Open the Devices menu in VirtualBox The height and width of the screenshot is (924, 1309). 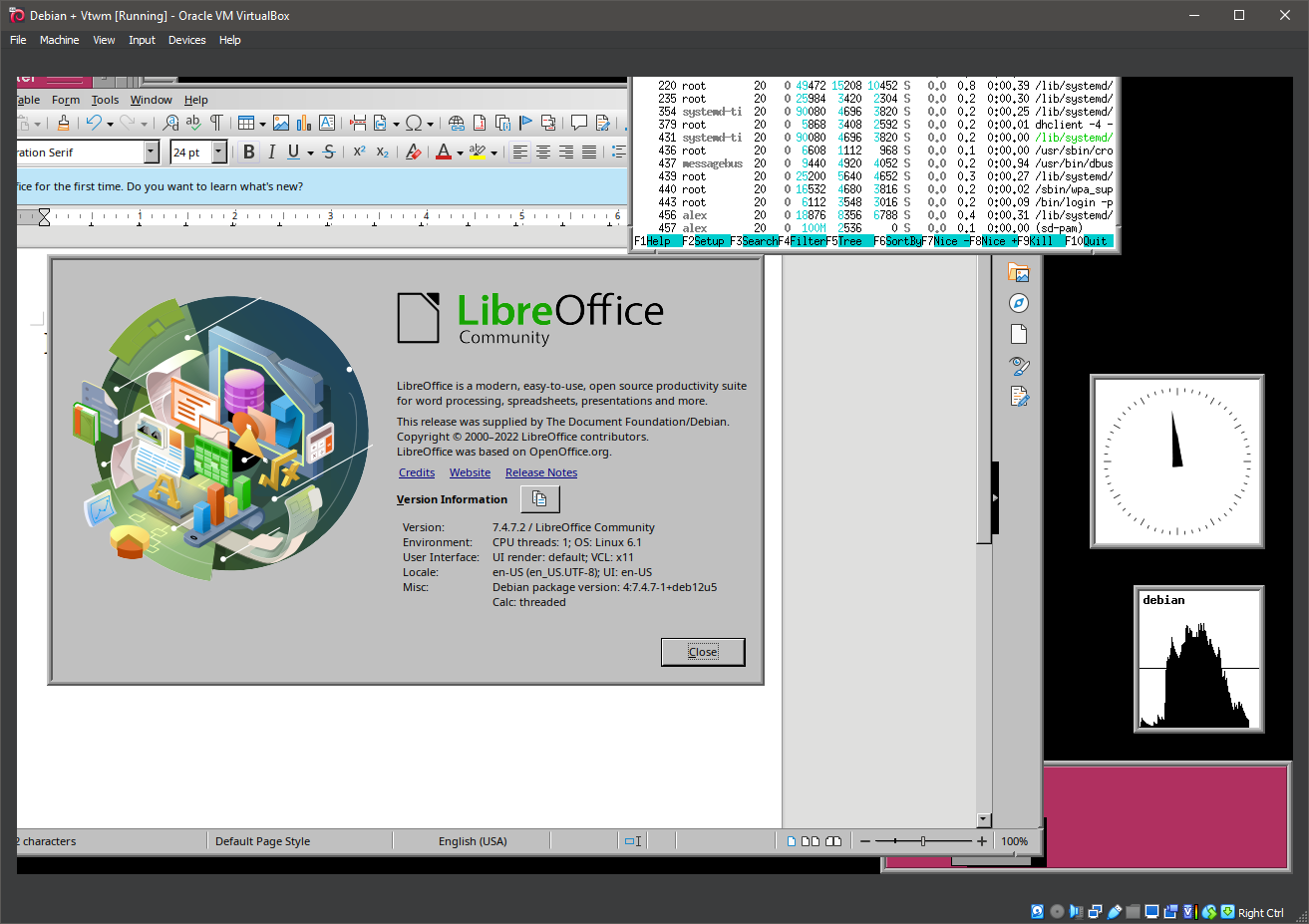(x=186, y=40)
